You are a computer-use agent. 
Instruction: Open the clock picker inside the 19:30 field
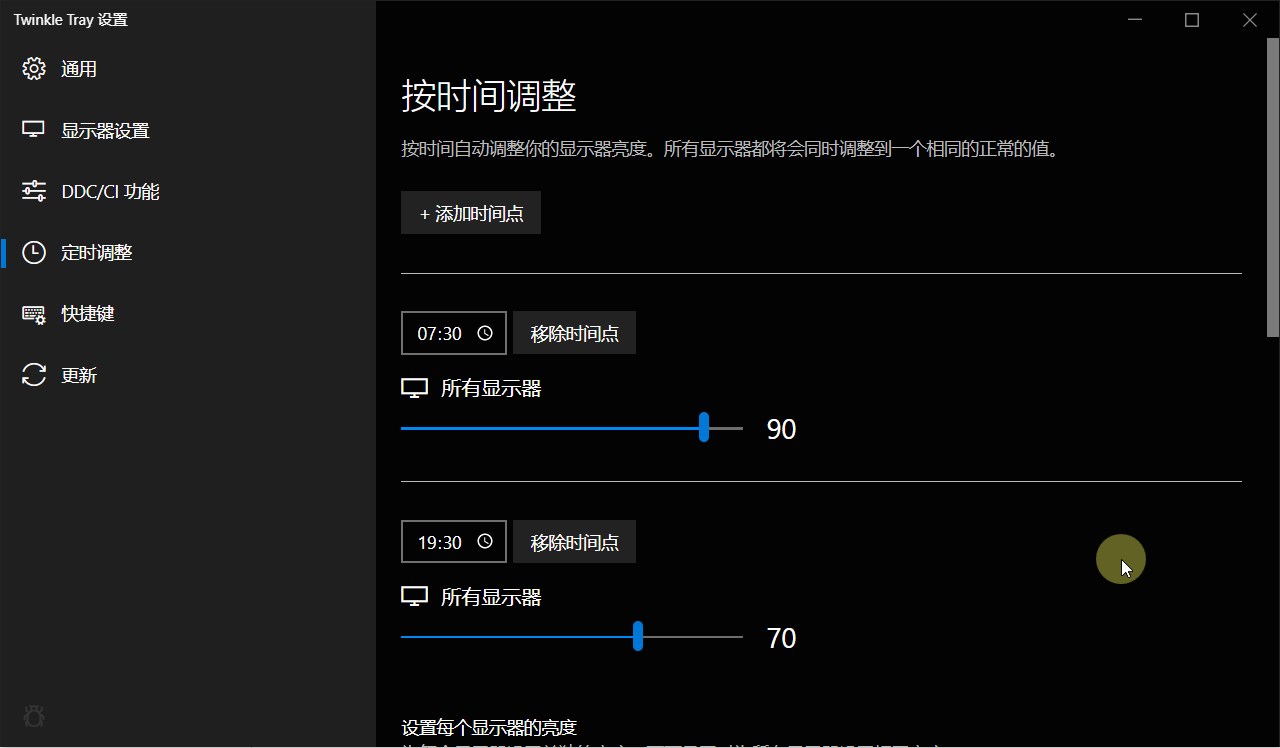click(x=486, y=541)
